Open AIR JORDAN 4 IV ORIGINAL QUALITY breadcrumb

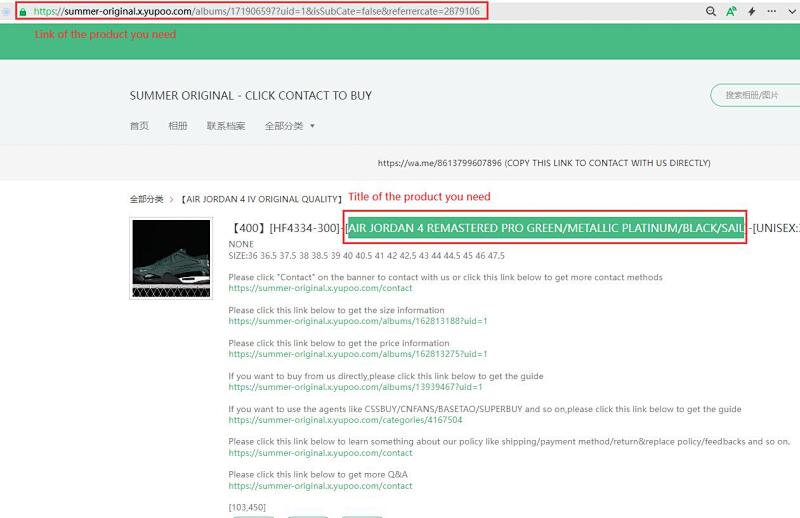click(x=261, y=199)
